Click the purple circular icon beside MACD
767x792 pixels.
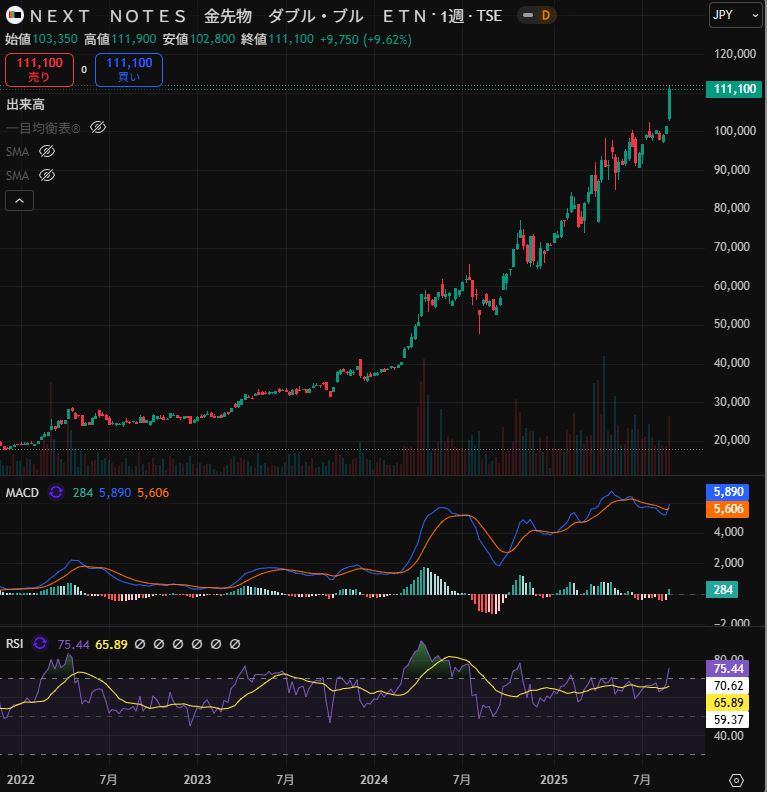(56, 492)
